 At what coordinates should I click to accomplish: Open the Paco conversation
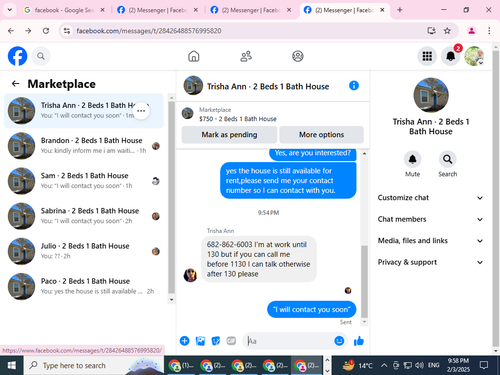point(84,286)
